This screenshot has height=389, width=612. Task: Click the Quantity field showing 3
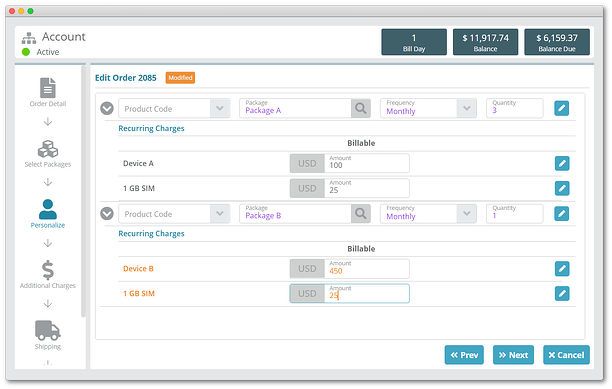click(x=514, y=108)
